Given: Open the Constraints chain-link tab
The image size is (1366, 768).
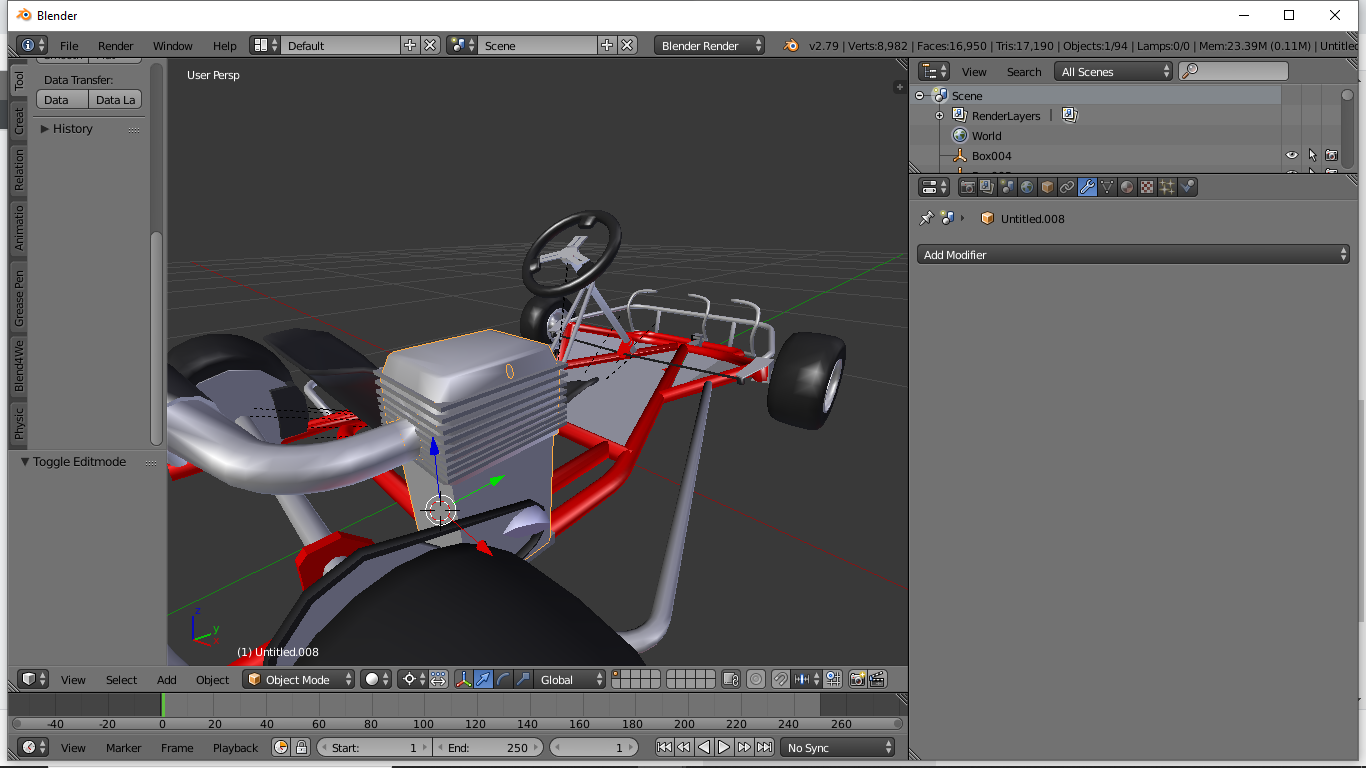Looking at the screenshot, I should pos(1067,187).
